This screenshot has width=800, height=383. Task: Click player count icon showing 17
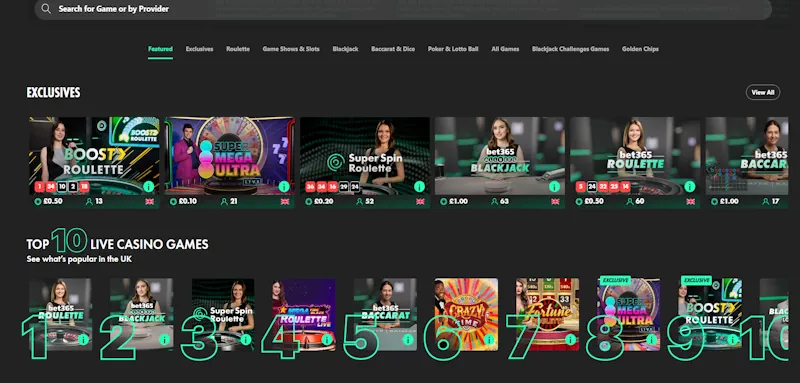click(x=765, y=201)
